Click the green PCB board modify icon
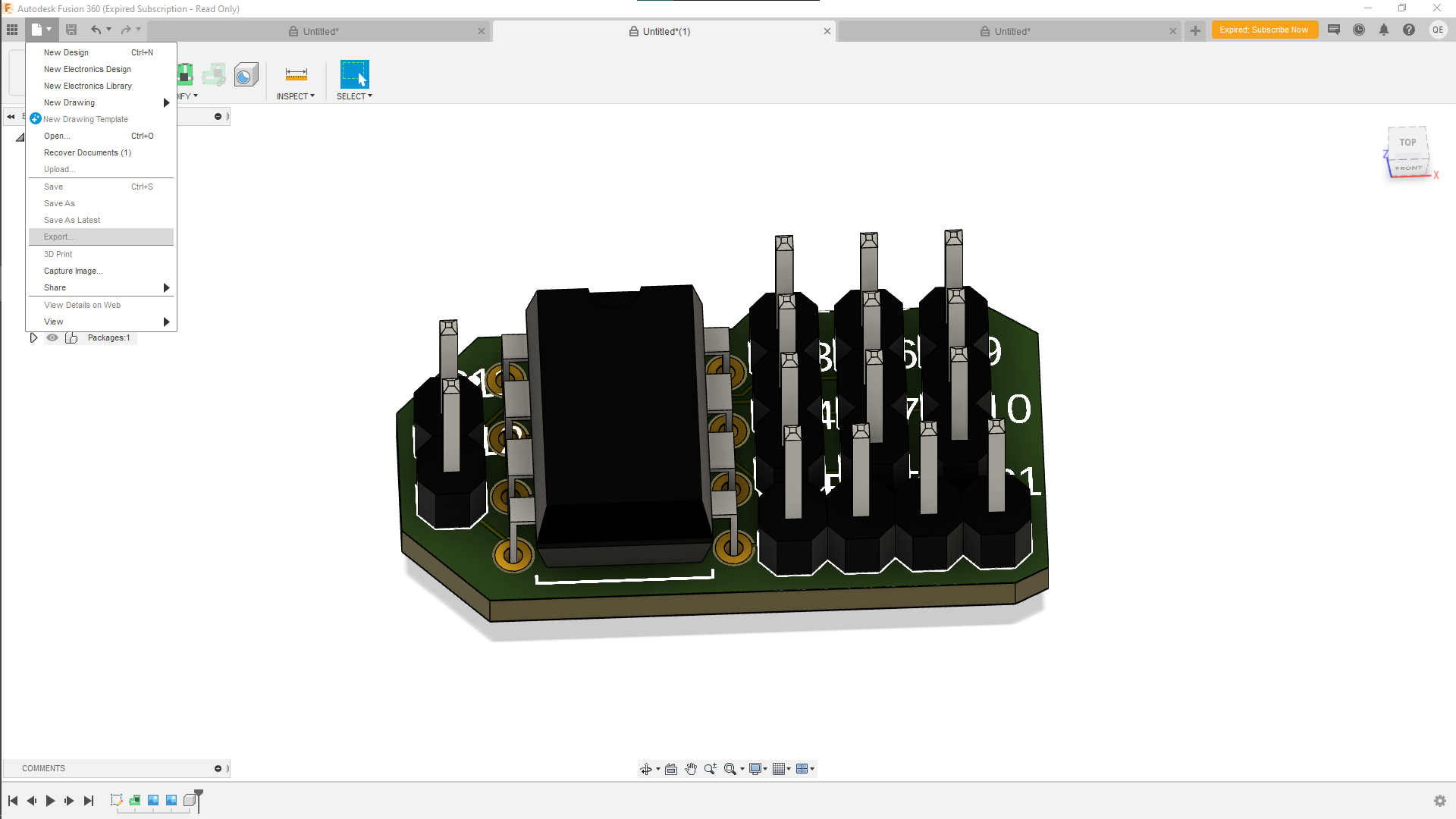This screenshot has width=1456, height=819. (x=186, y=74)
